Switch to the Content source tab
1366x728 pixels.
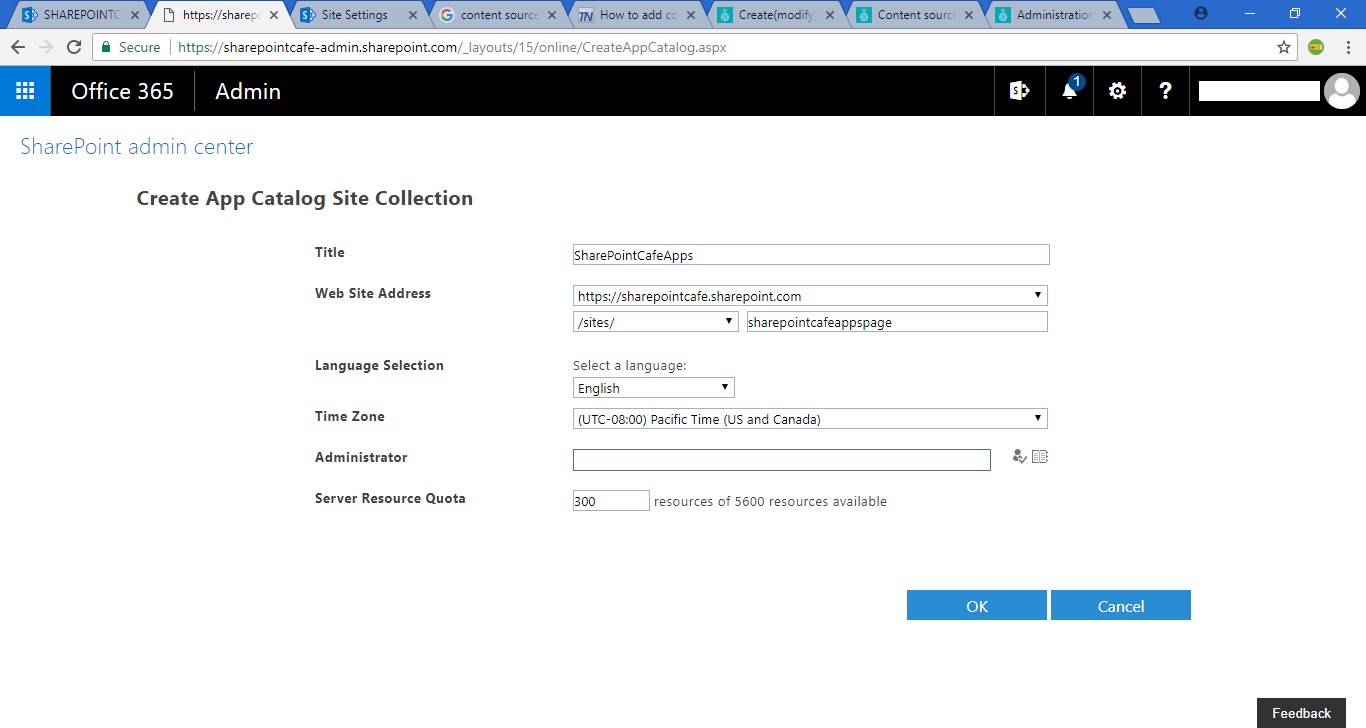(912, 15)
